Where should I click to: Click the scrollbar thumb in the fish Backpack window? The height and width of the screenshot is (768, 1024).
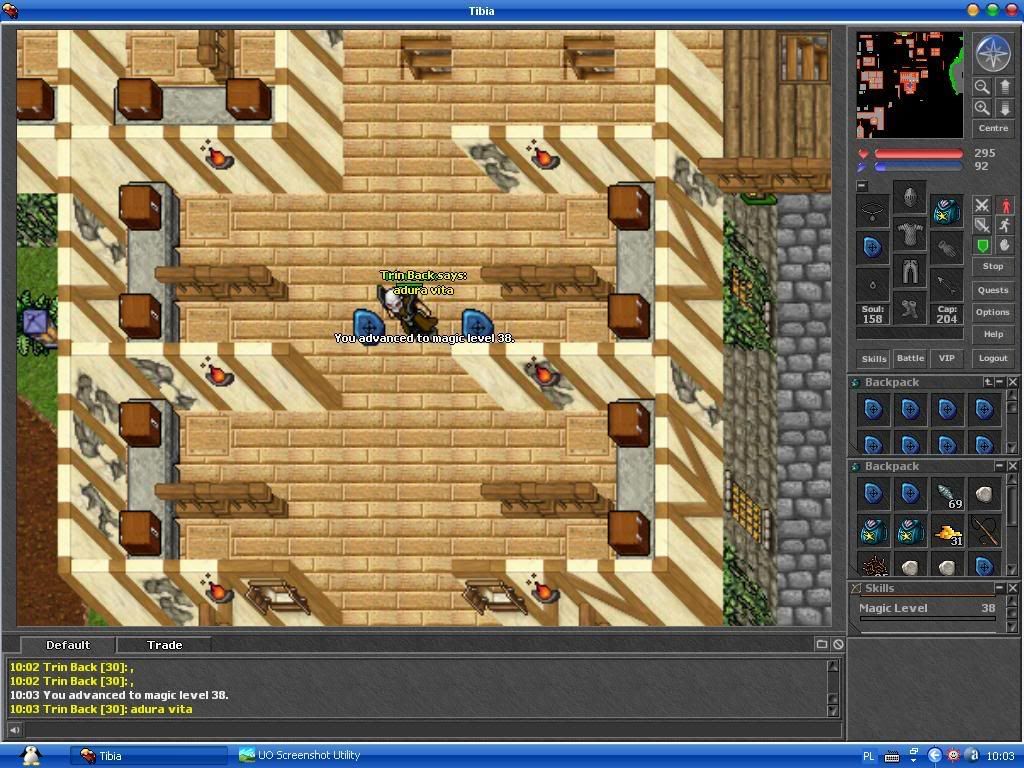coord(1012,506)
